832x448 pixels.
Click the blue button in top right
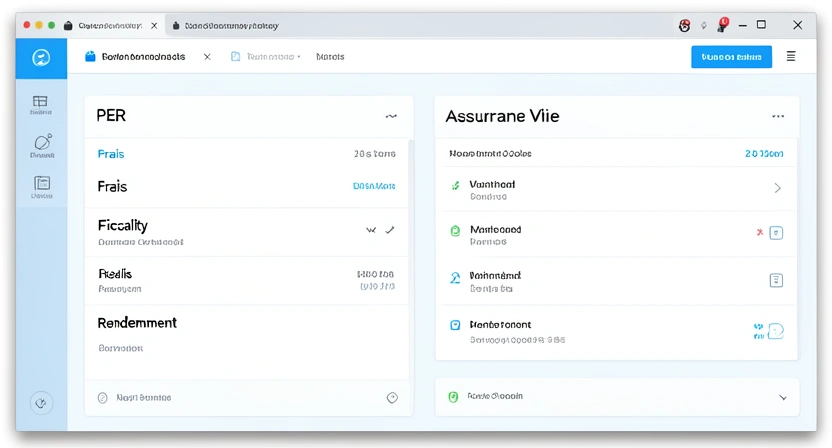pyautogui.click(x=731, y=57)
